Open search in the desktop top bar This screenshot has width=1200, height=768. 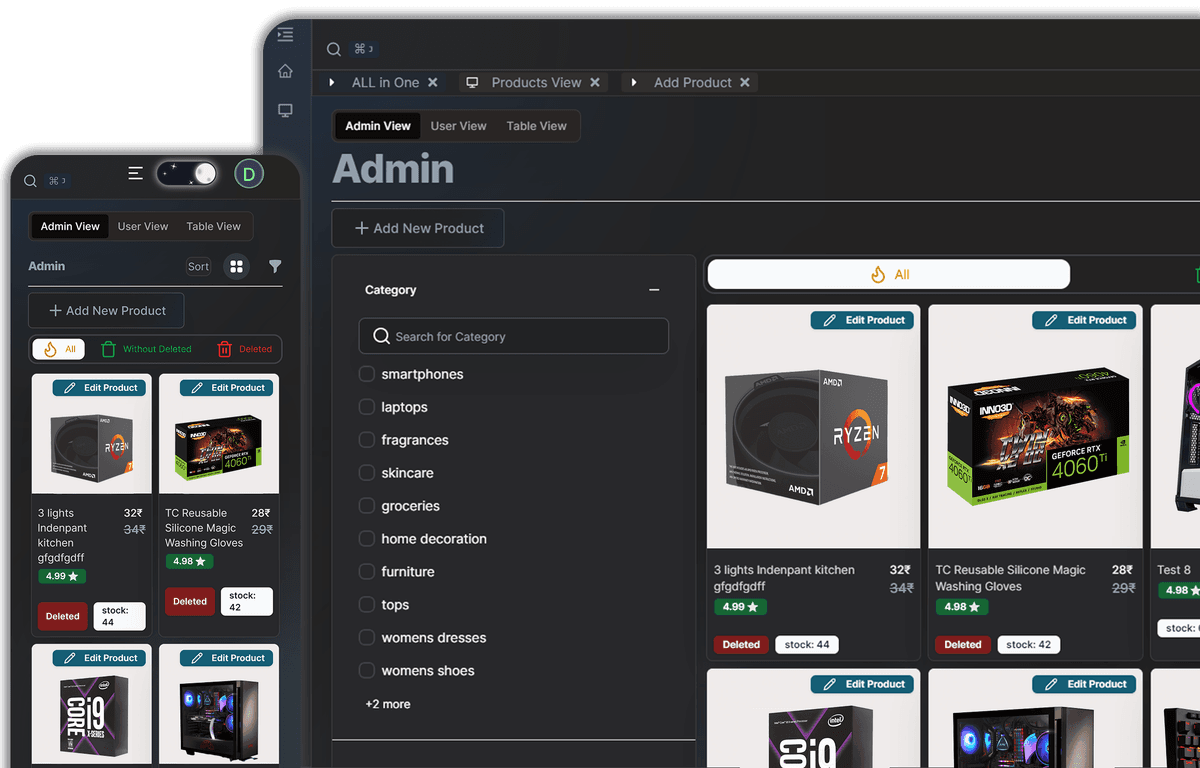(334, 49)
